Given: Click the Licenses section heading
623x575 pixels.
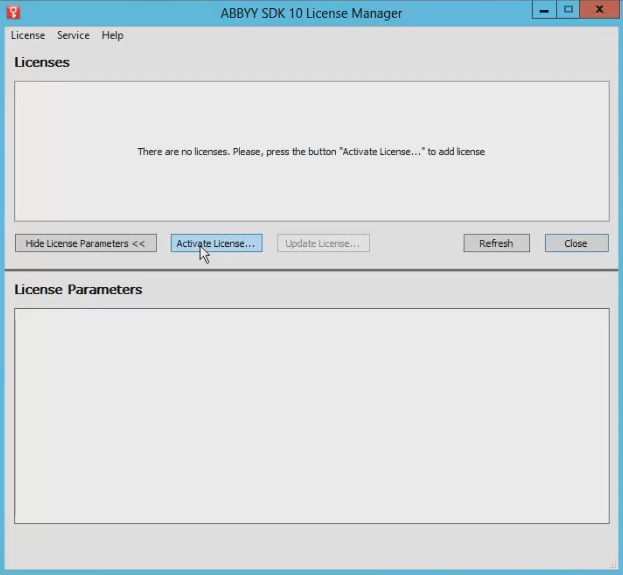Looking at the screenshot, I should coord(42,62).
